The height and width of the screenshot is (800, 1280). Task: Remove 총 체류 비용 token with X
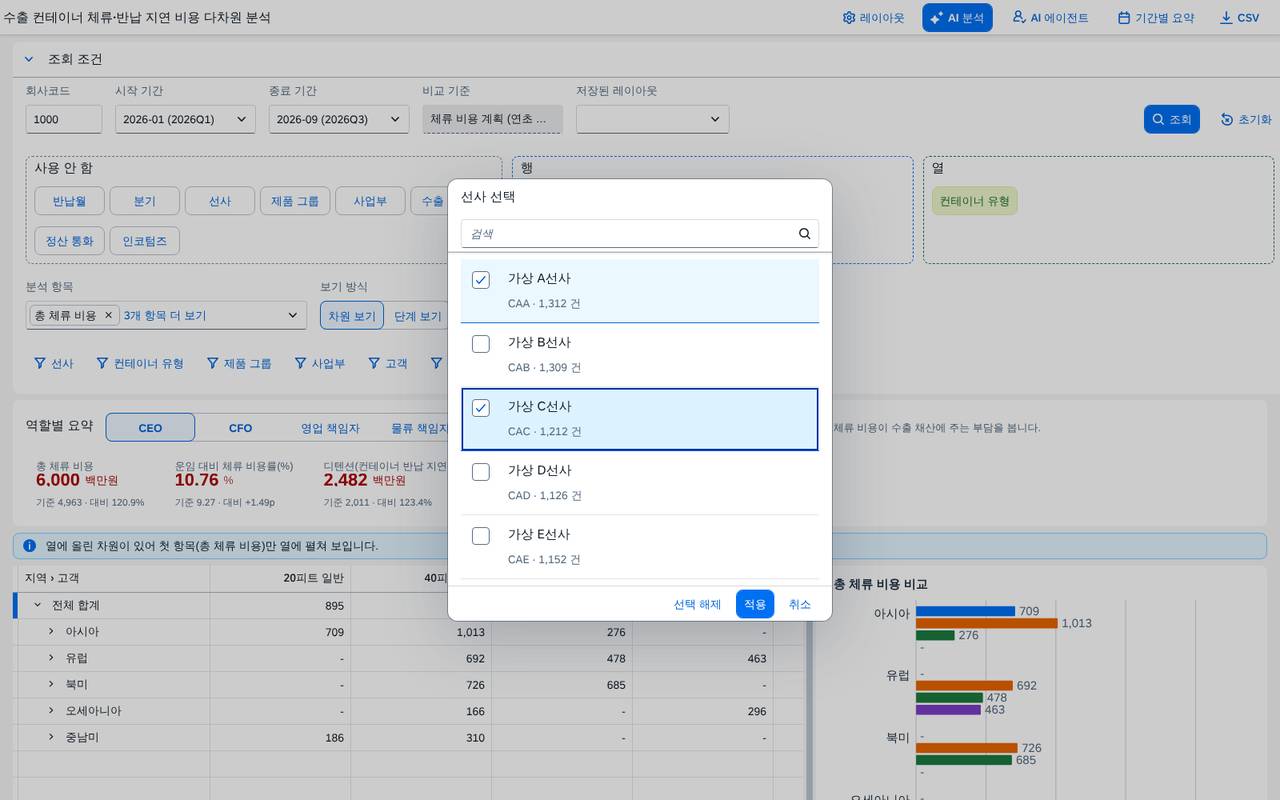pos(109,315)
